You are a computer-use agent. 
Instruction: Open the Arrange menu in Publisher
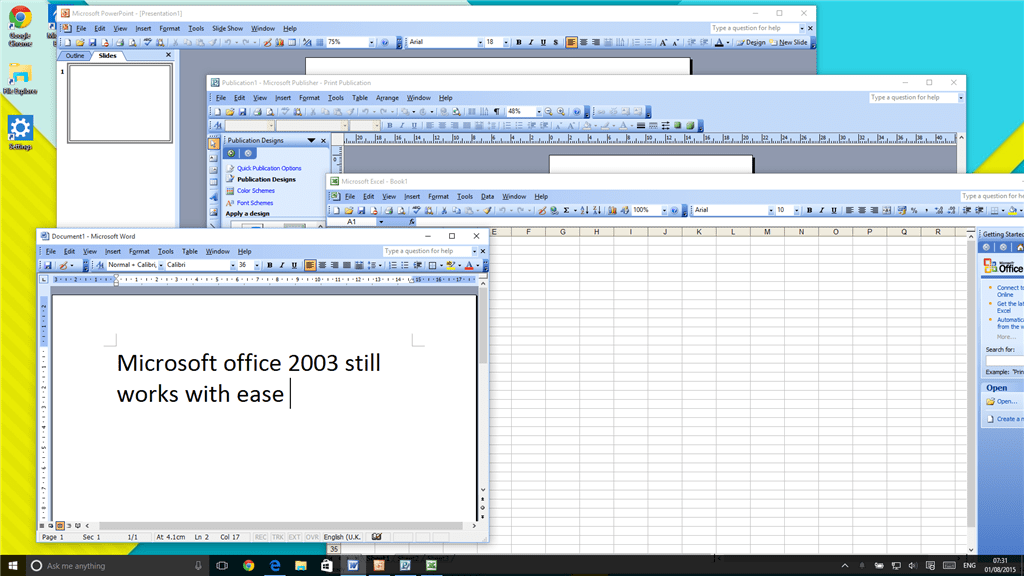point(387,98)
